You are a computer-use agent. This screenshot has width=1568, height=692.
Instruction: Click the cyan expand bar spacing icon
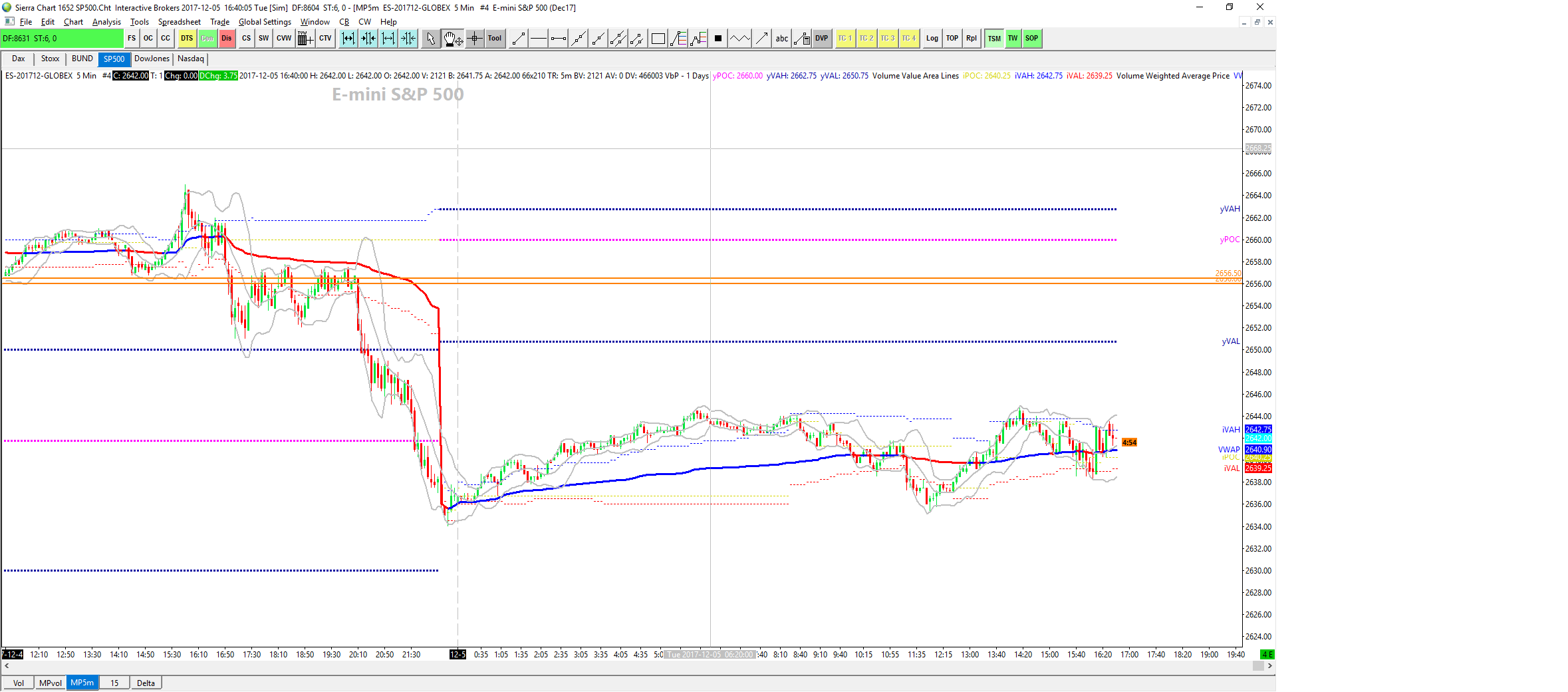point(348,39)
